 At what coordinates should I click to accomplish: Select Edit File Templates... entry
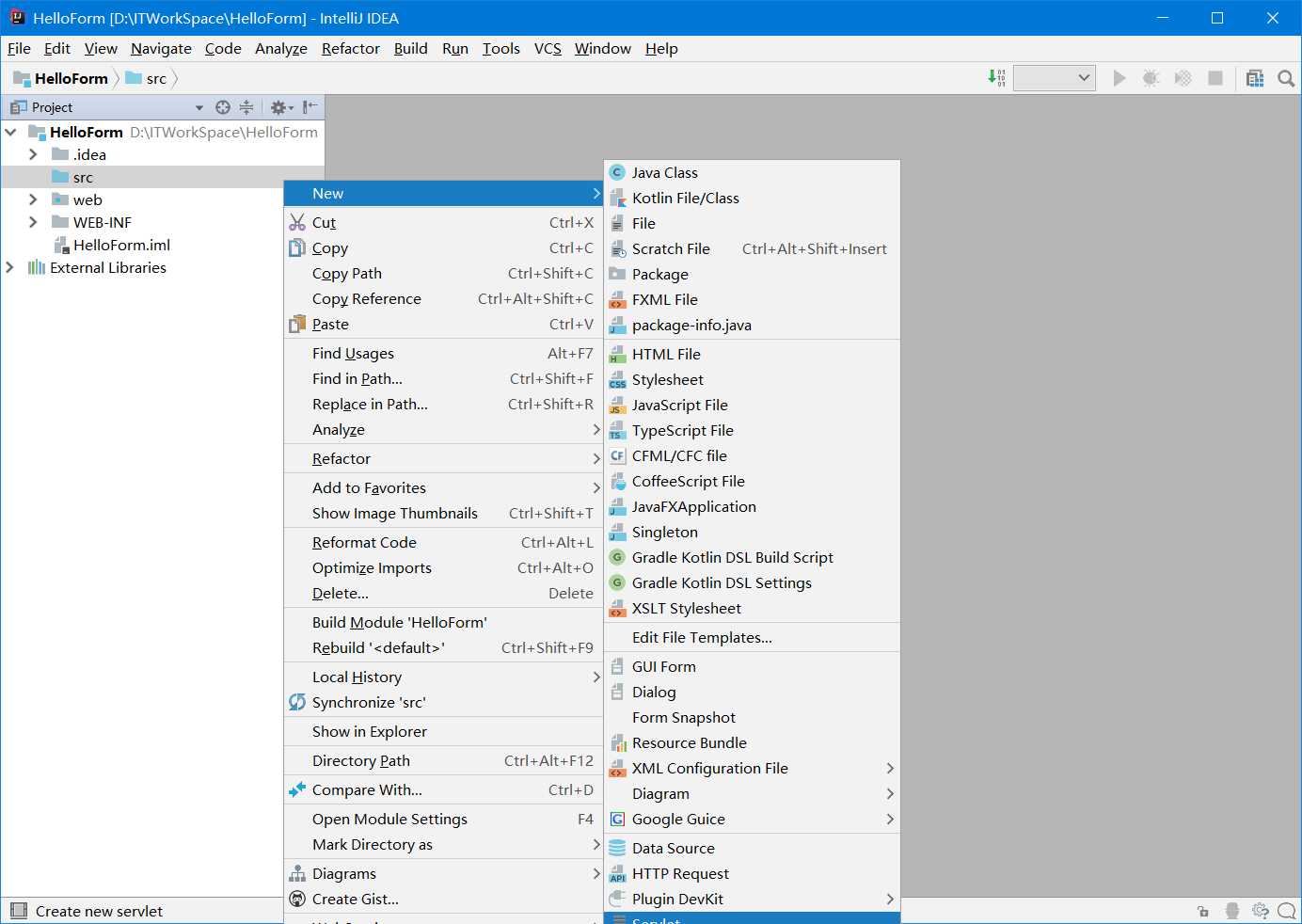tap(752, 637)
